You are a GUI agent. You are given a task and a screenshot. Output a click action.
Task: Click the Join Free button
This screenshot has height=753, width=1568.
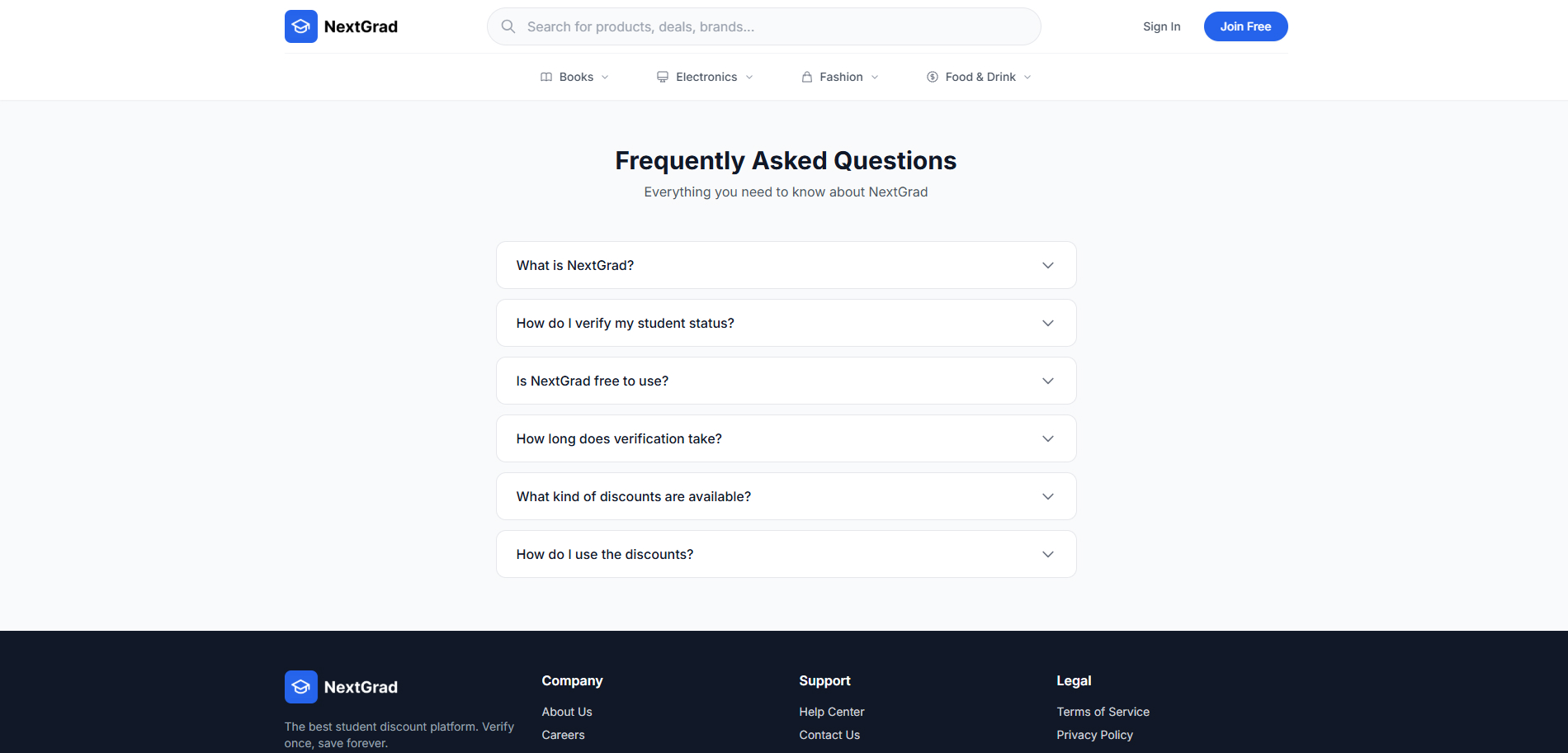click(1245, 26)
